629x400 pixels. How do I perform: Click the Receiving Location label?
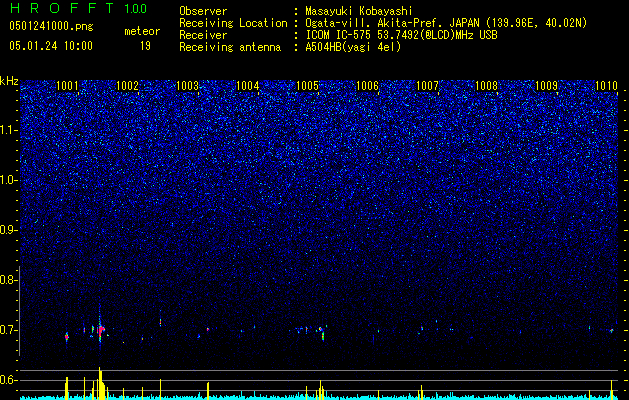tap(233, 23)
